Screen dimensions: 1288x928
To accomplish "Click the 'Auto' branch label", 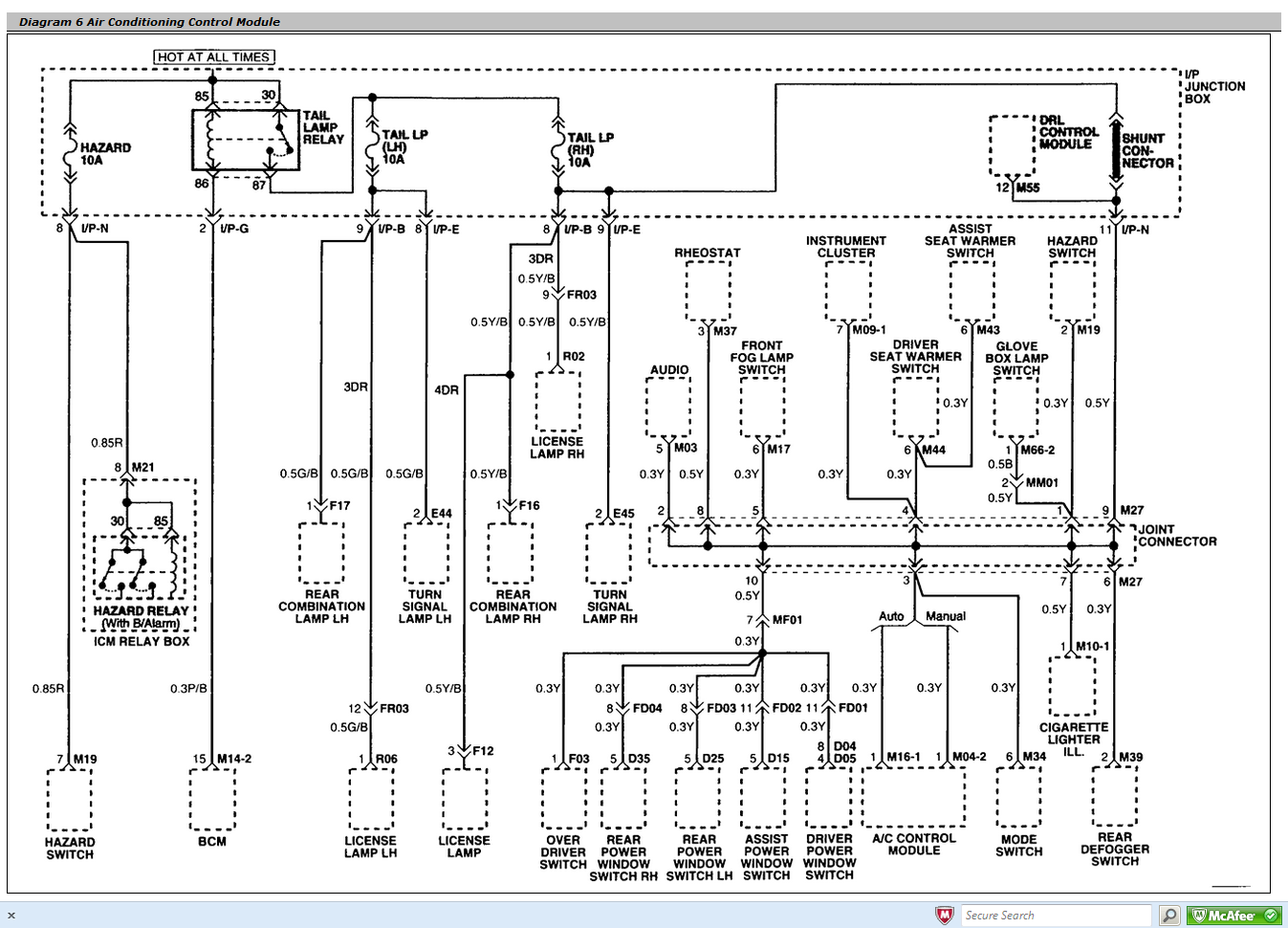I will pos(891,616).
